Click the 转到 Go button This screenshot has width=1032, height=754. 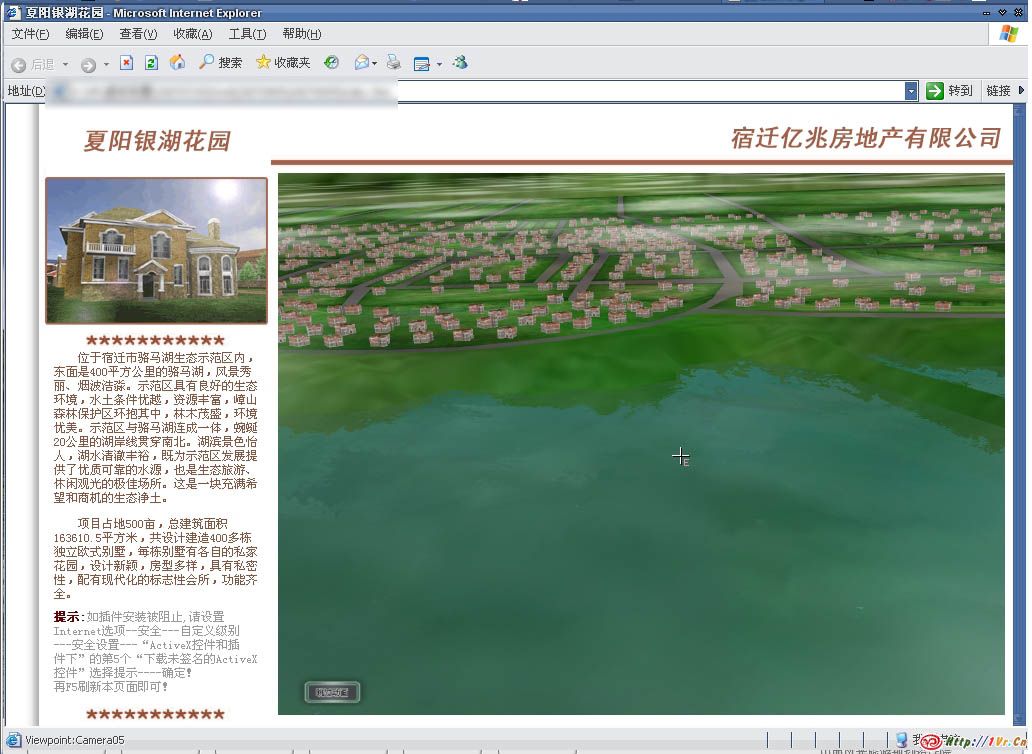949,91
